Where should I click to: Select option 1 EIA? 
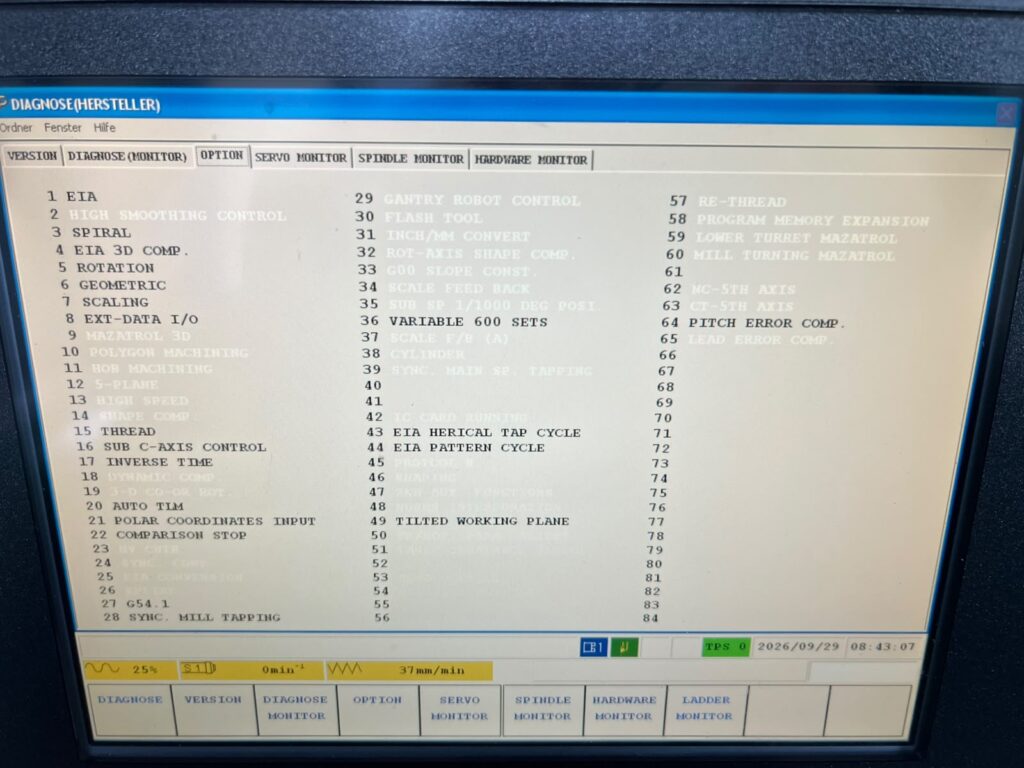72,197
